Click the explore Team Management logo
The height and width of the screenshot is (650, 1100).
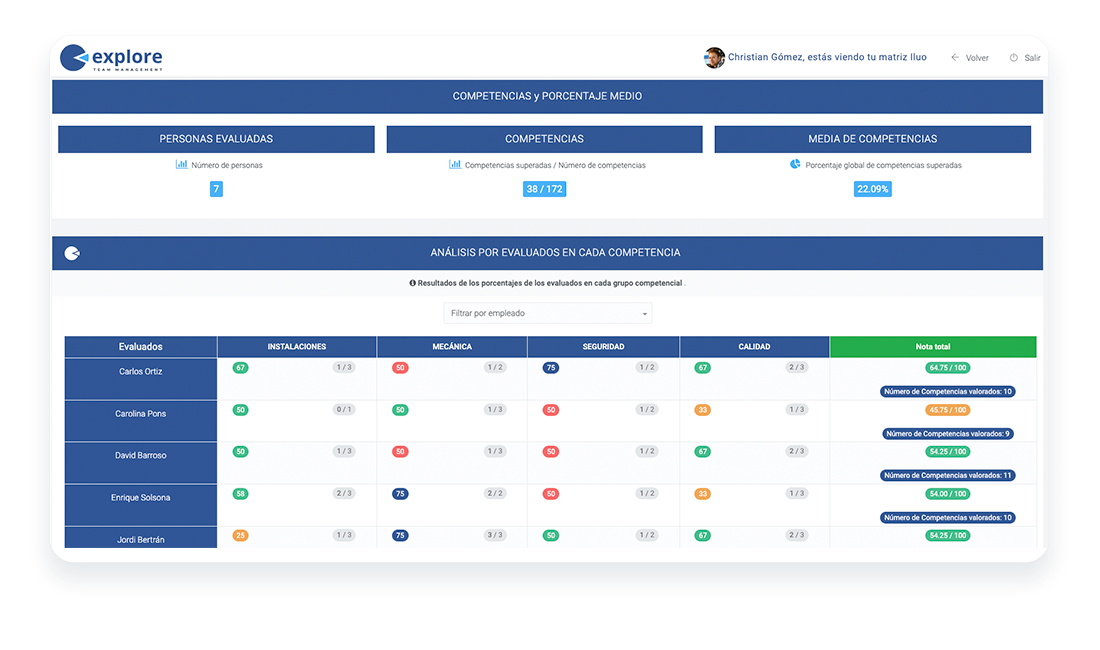112,57
